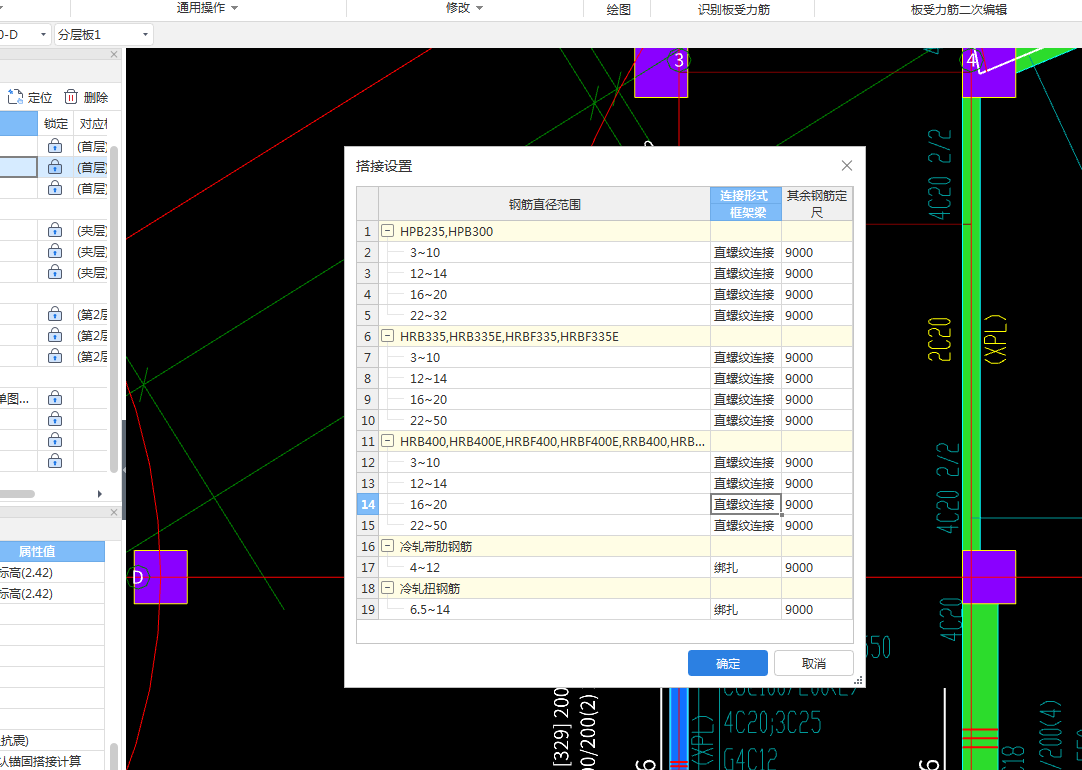Image resolution: width=1082 pixels, height=770 pixels.
Task: Collapse the HPB235,HPB300 rebar group
Action: click(387, 231)
